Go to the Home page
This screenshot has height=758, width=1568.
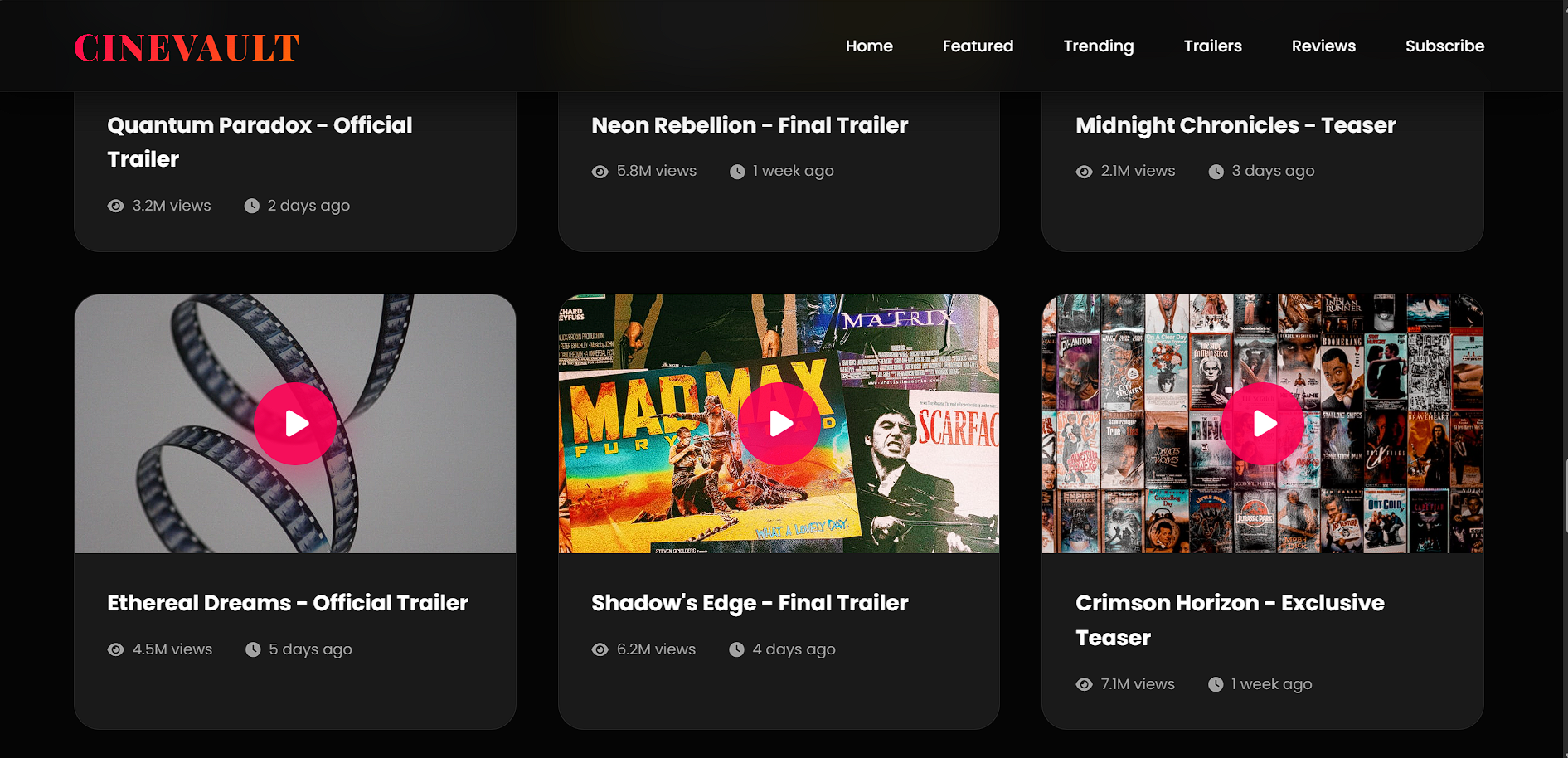pyautogui.click(x=869, y=46)
